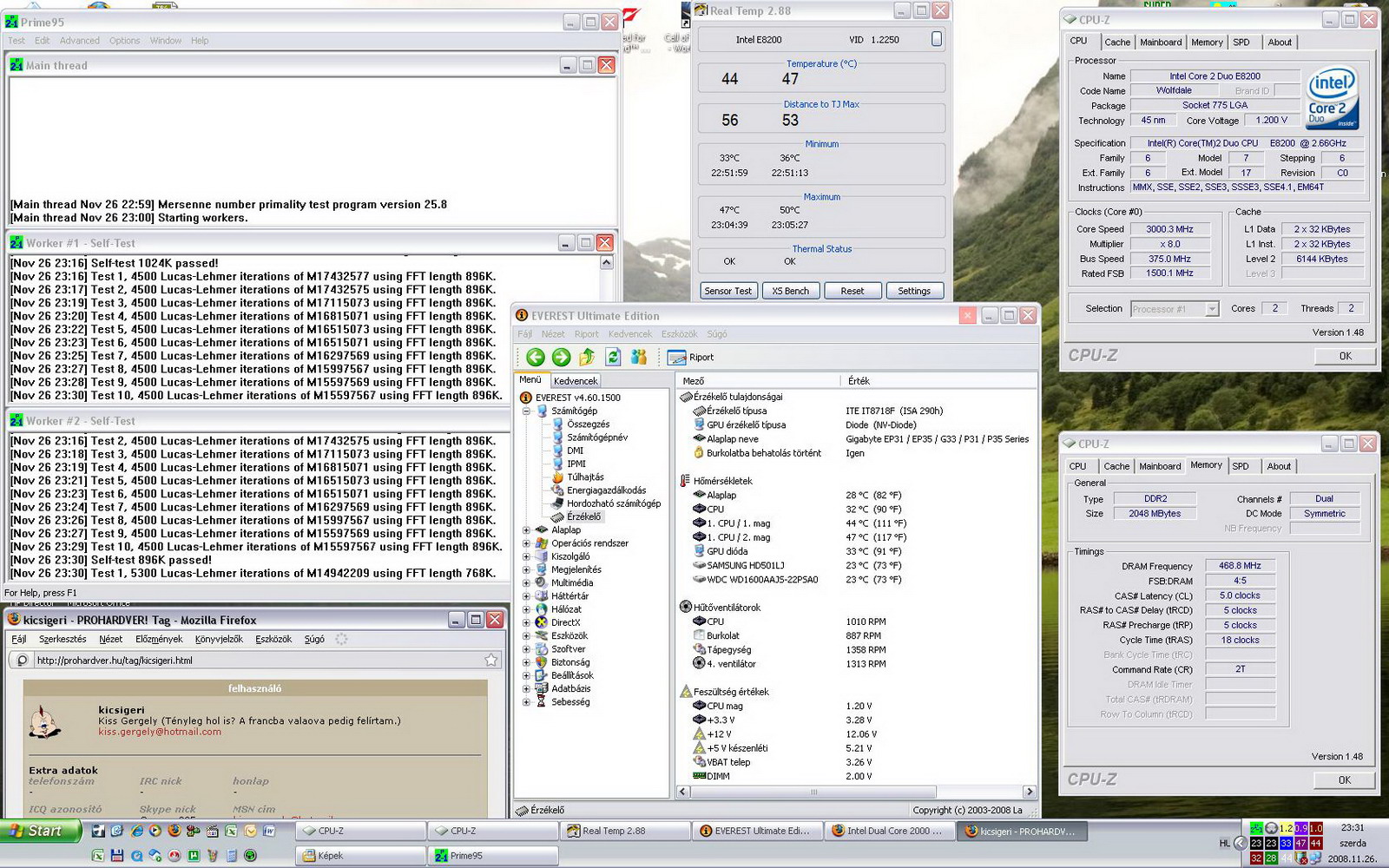Image resolution: width=1389 pixels, height=868 pixels.
Task: Click Firefox icon in quick launch
Action: 174,831
